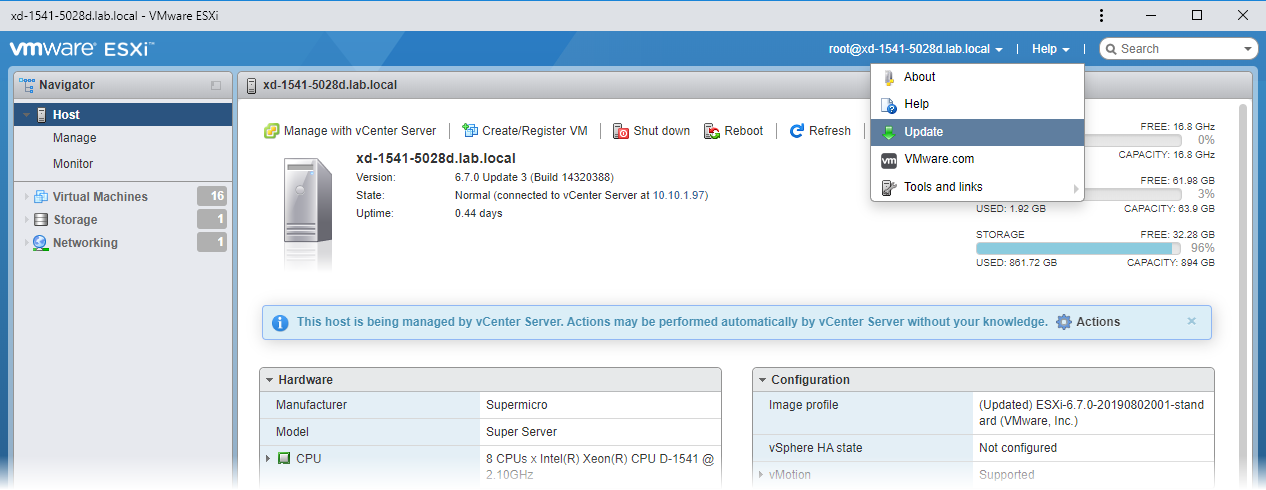Click the Reboot icon in toolbar
Viewport: 1266px width, 490px height.
[712, 131]
